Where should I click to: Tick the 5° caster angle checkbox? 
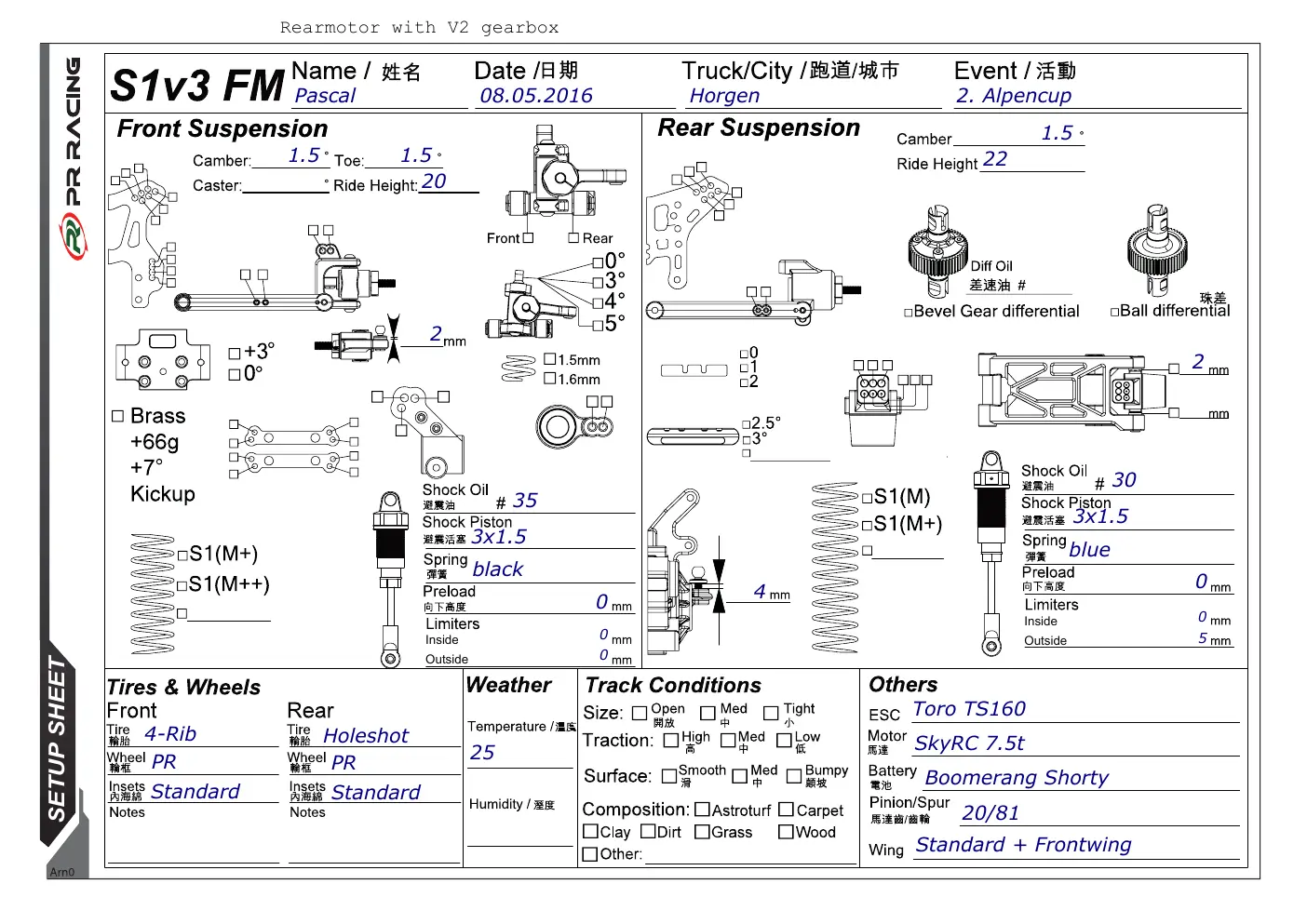pos(599,325)
